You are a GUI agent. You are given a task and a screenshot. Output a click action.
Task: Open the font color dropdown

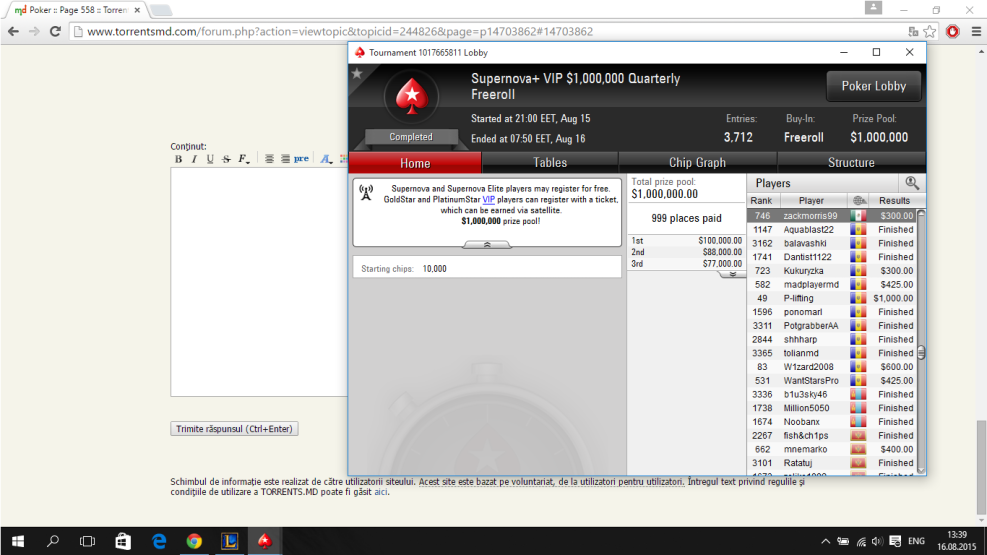[327, 159]
